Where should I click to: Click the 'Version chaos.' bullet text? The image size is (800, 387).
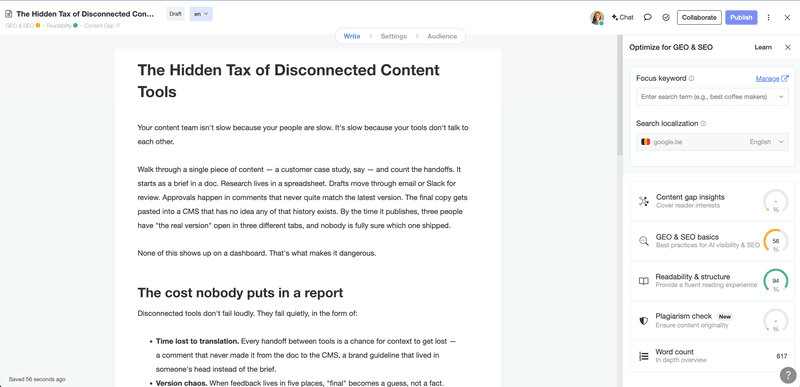(181, 383)
